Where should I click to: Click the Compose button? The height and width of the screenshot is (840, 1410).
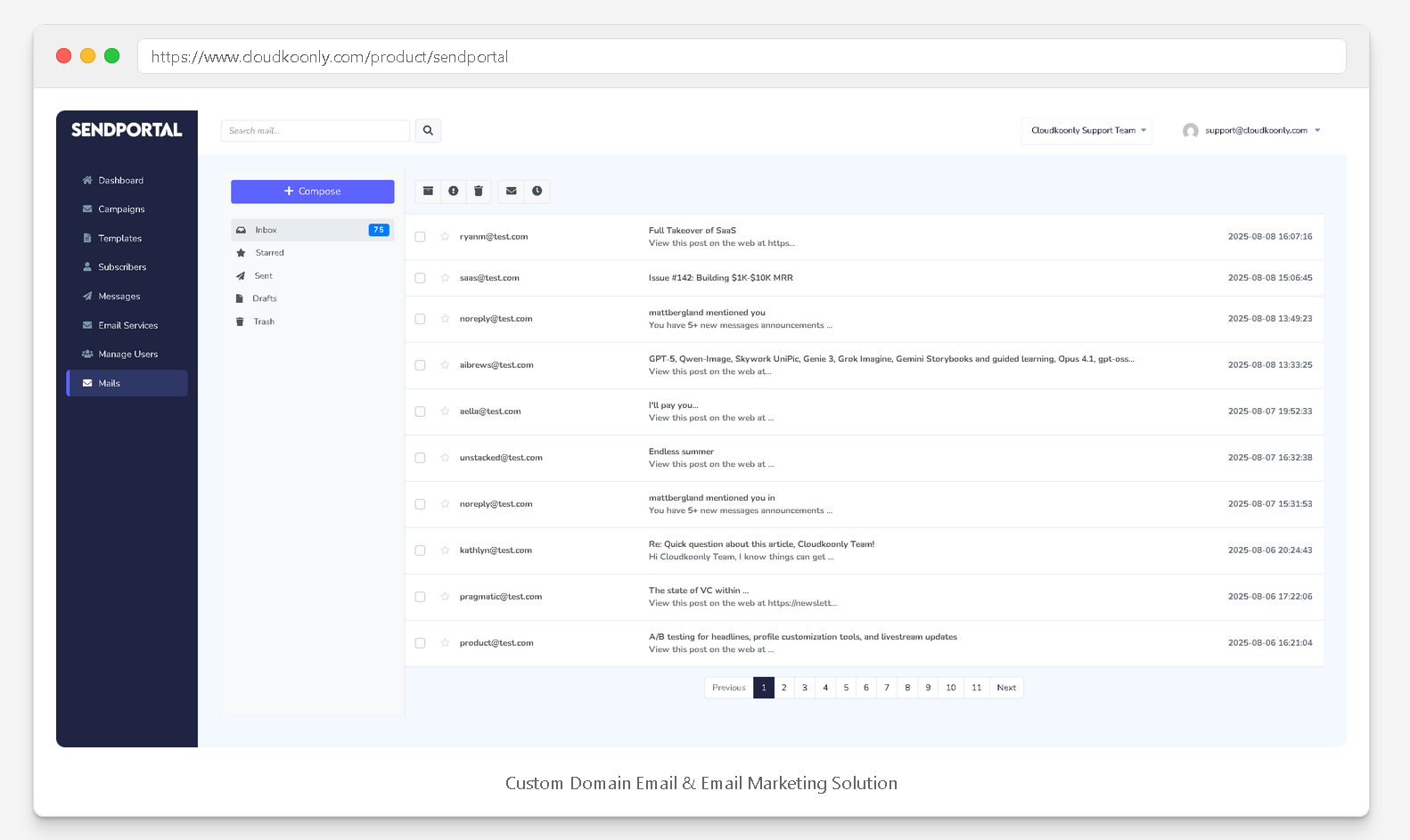[312, 192]
